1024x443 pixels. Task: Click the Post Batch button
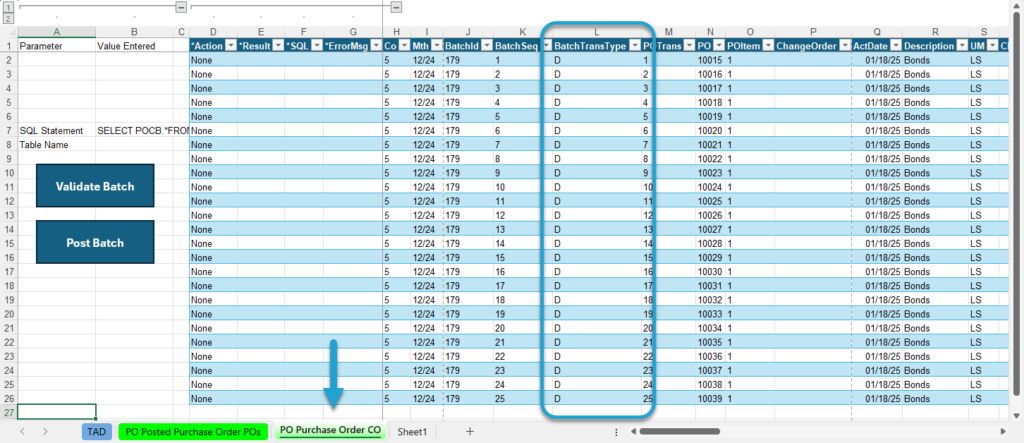[95, 242]
